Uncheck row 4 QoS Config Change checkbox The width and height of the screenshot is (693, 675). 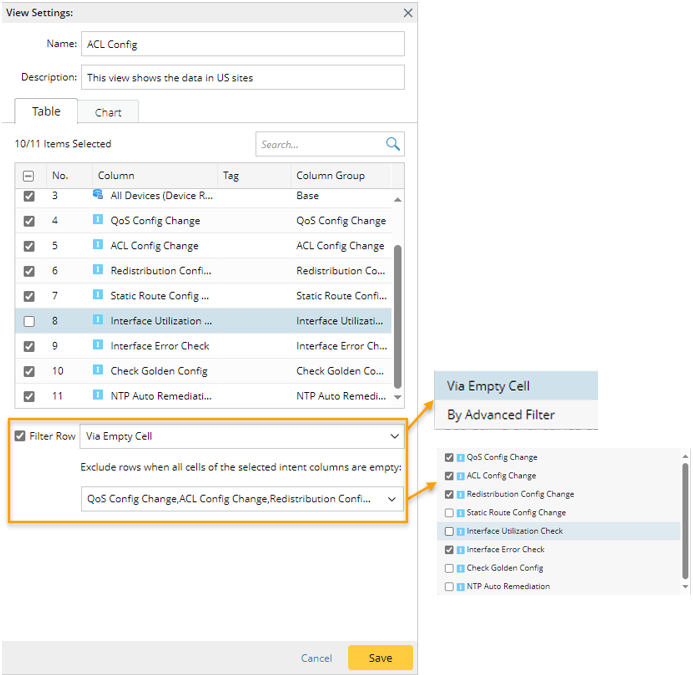29,221
